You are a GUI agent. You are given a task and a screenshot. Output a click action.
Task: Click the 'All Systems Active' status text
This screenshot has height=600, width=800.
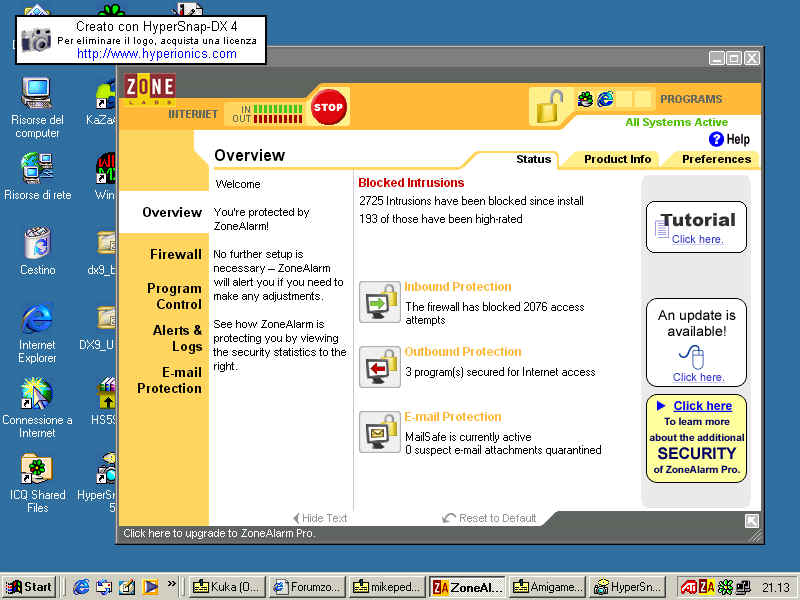click(677, 122)
